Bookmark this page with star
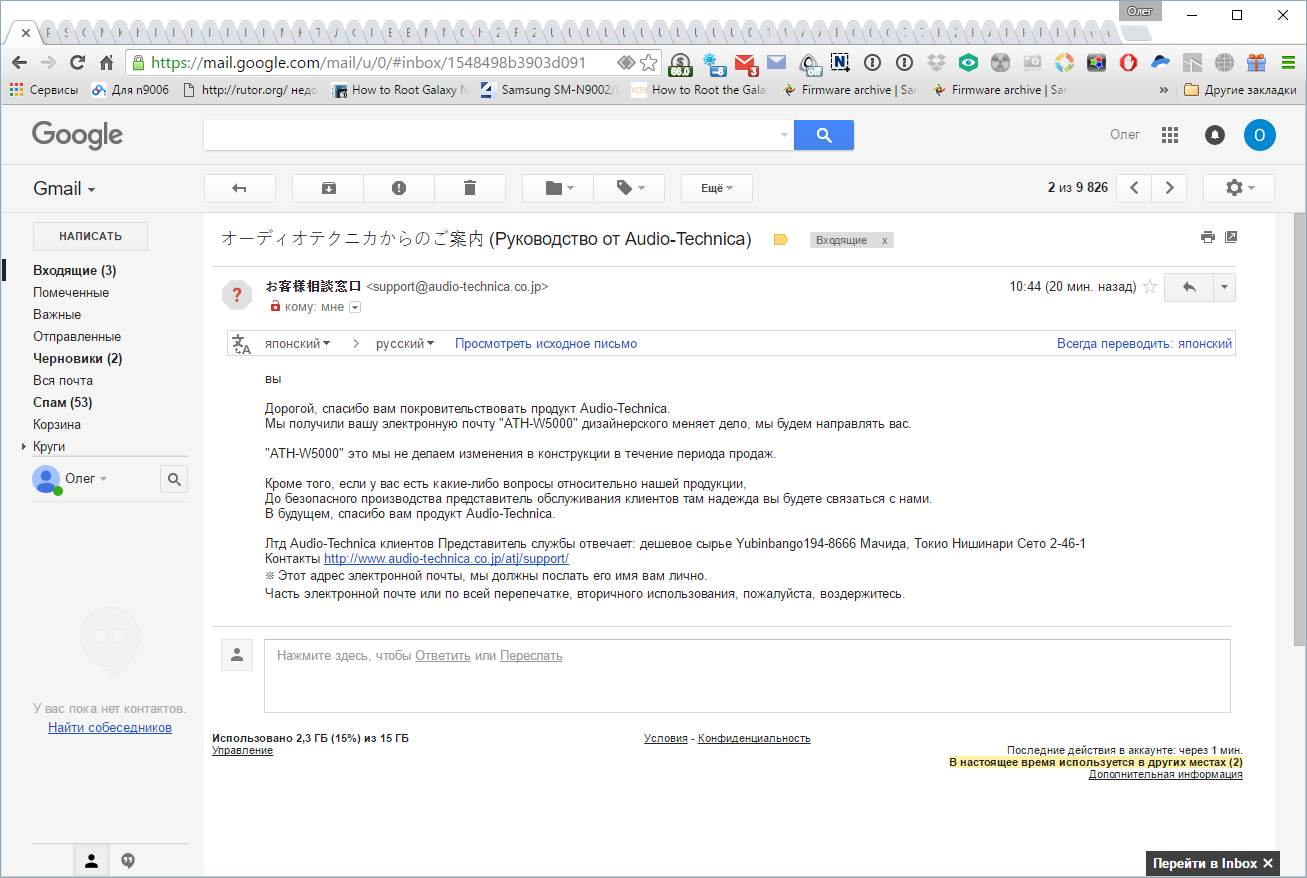1307x878 pixels. 649,62
